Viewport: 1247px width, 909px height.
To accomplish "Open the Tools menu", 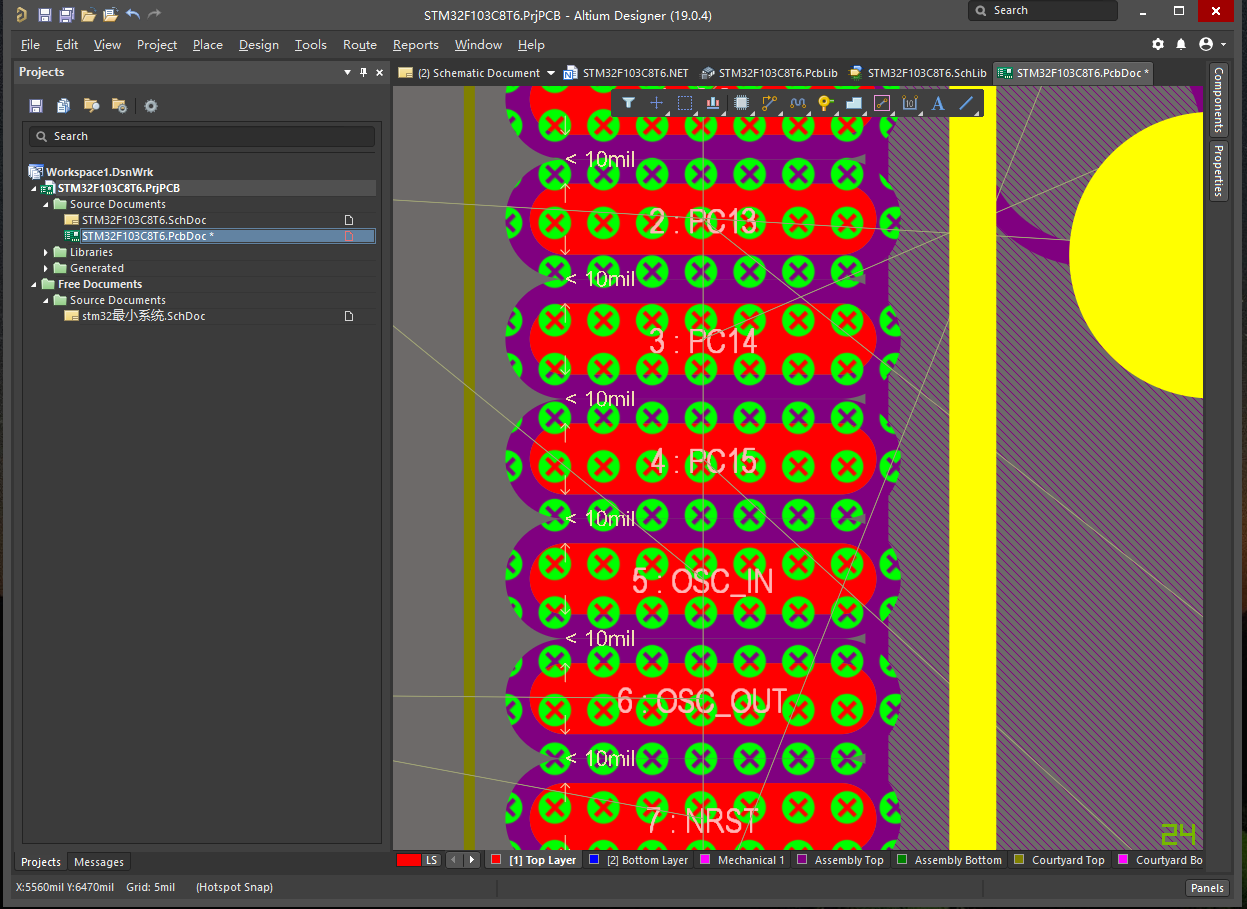I will point(311,45).
